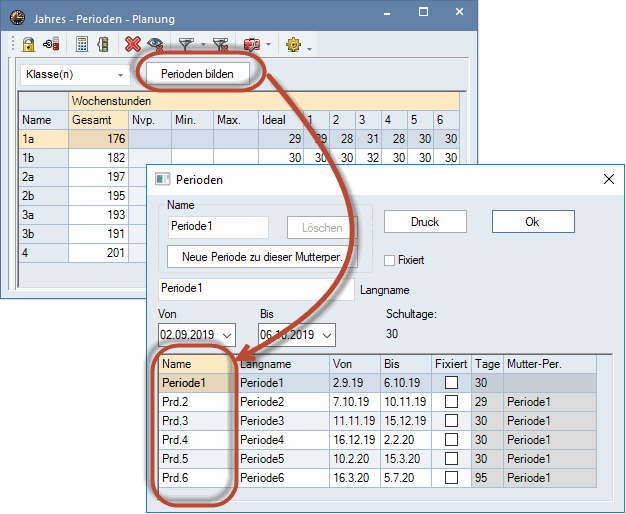626x514 pixels.
Task: Expand the toolbox dropdown arrow
Action: click(268, 45)
